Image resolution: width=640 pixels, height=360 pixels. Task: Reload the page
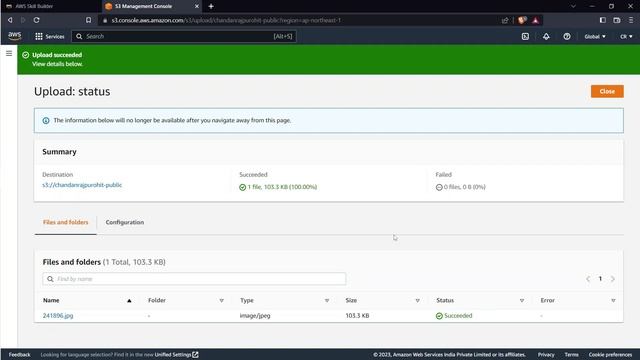[36, 20]
